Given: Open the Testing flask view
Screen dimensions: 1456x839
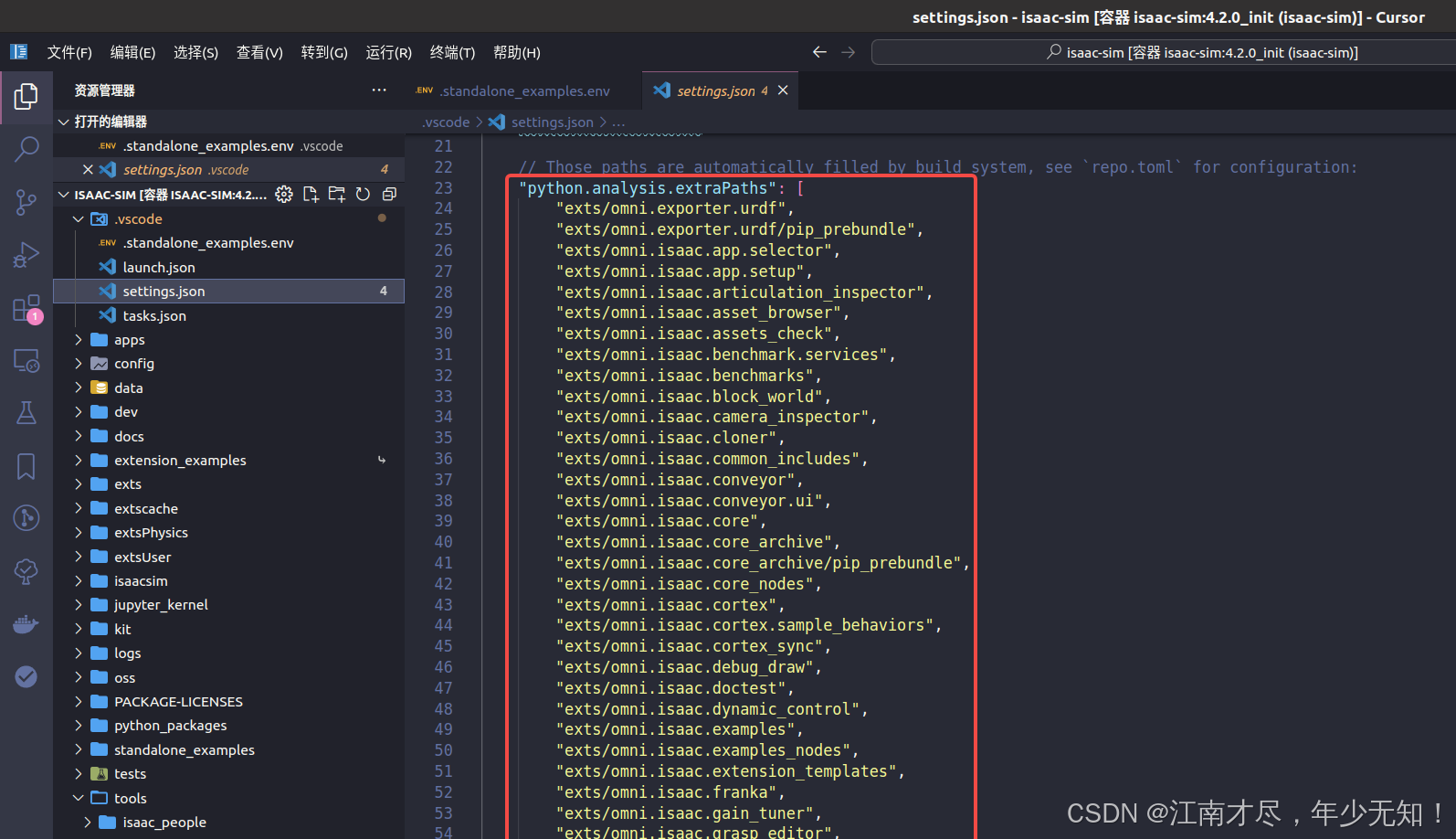Looking at the screenshot, I should [x=26, y=413].
